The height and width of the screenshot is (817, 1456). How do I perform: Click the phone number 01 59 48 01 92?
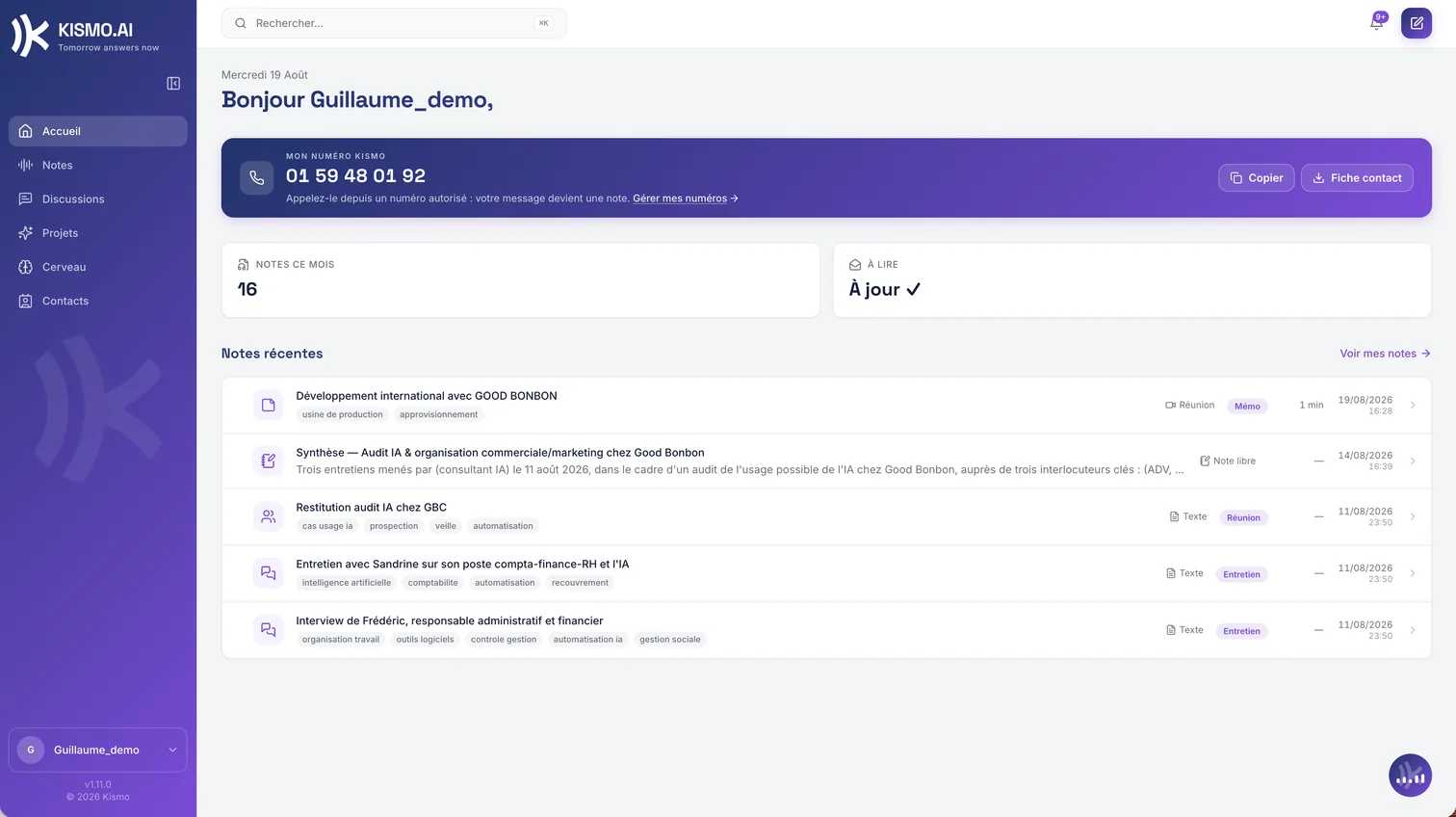pos(355,176)
